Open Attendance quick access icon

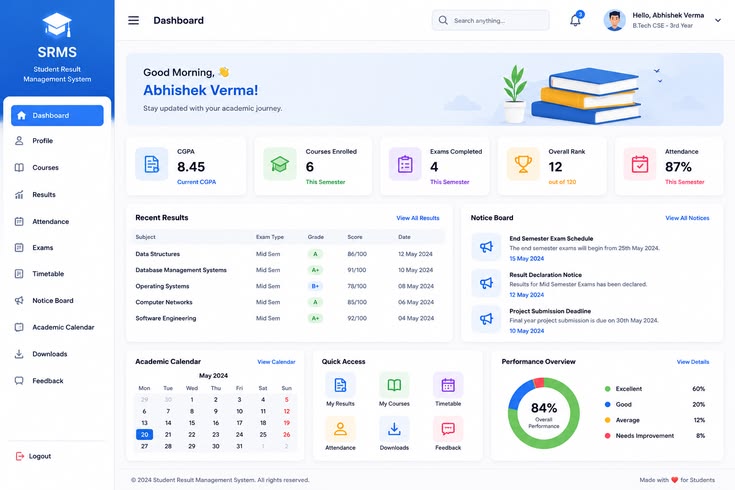(340, 429)
